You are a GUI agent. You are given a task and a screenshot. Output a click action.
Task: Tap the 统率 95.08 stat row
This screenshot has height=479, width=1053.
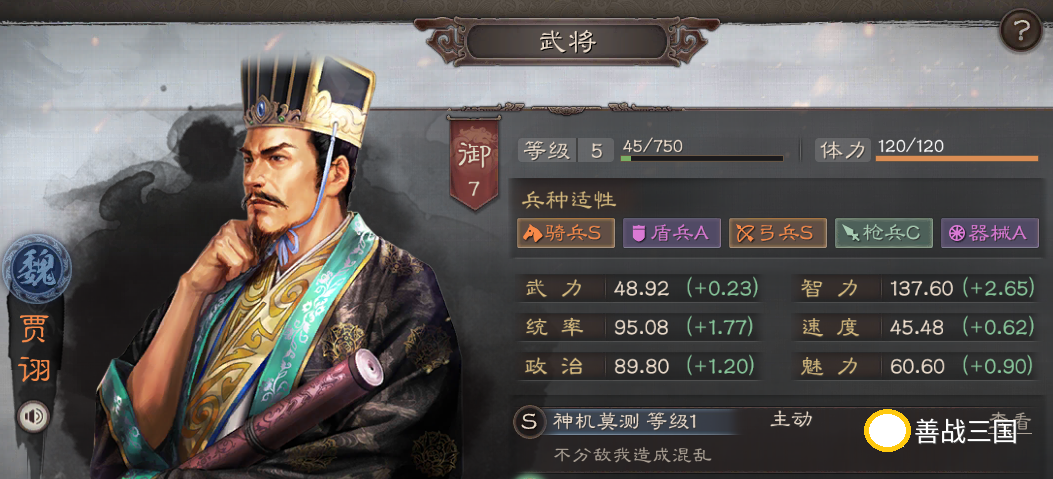(x=640, y=328)
